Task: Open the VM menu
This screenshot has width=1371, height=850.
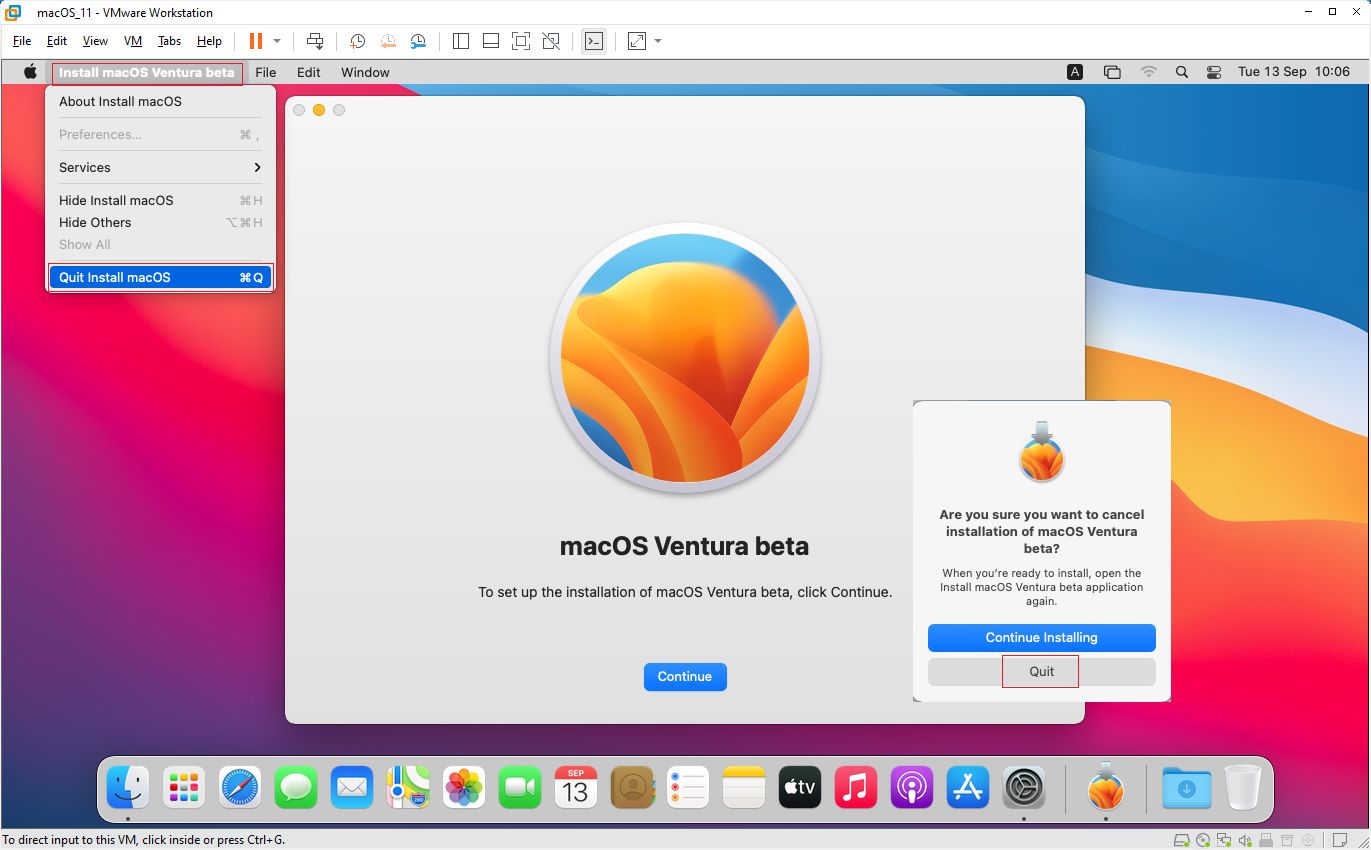Action: click(133, 41)
